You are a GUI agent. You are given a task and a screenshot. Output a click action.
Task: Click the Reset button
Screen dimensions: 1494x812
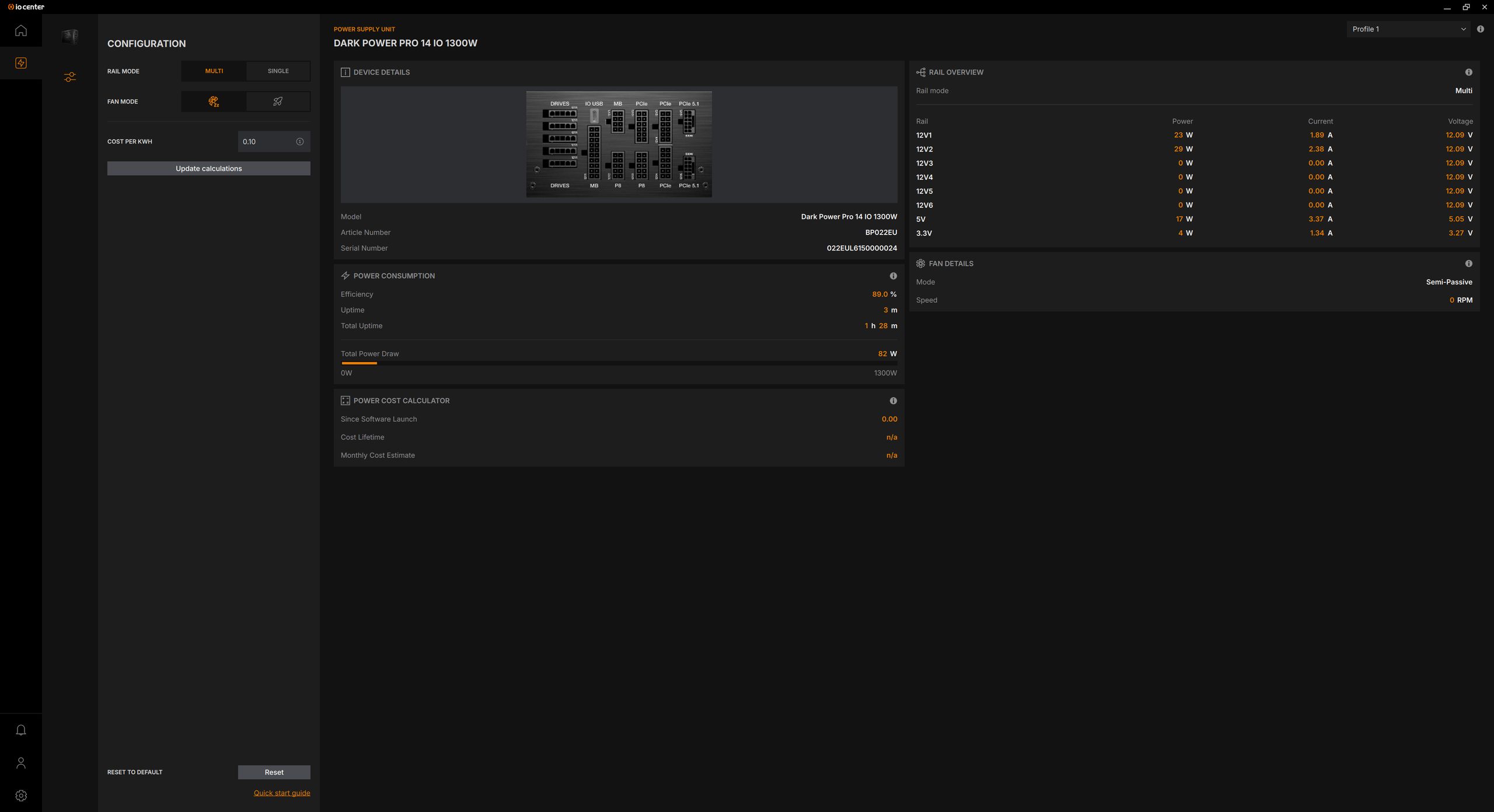(x=274, y=772)
